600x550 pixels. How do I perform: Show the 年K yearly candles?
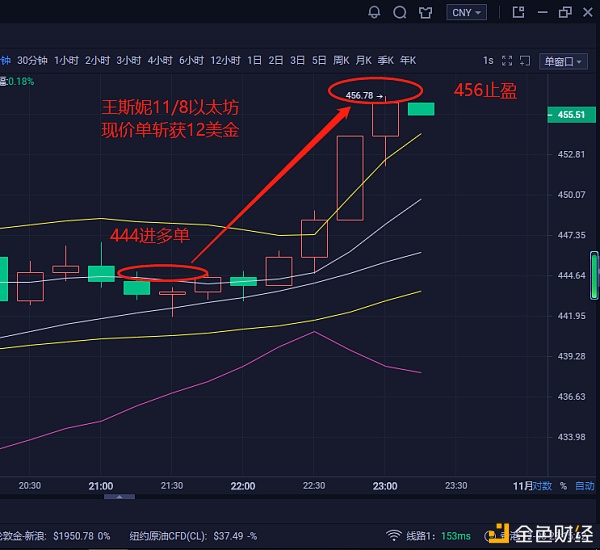[408, 60]
